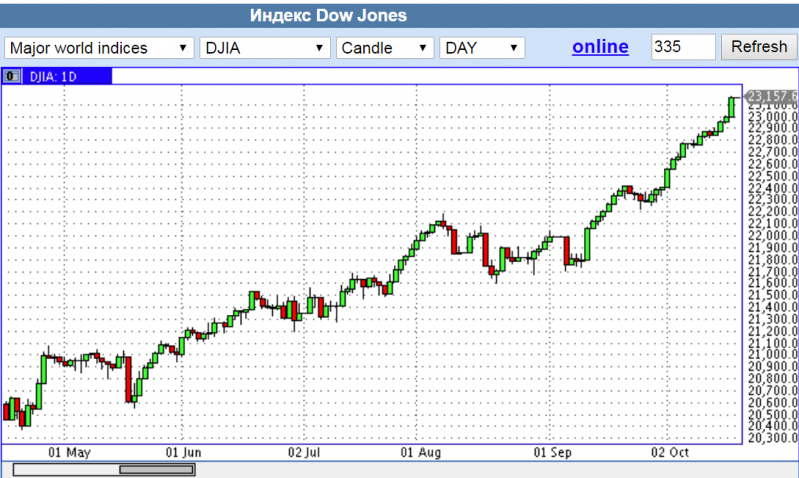
Task: Click the 21,000.0 price axis label
Action: [x=773, y=354]
